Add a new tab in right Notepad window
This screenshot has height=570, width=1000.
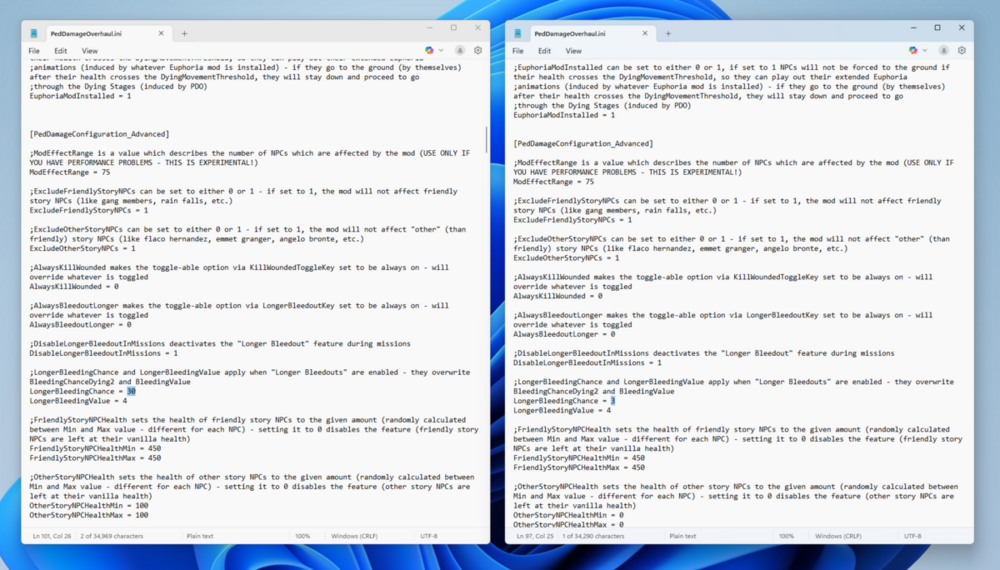pyautogui.click(x=668, y=33)
